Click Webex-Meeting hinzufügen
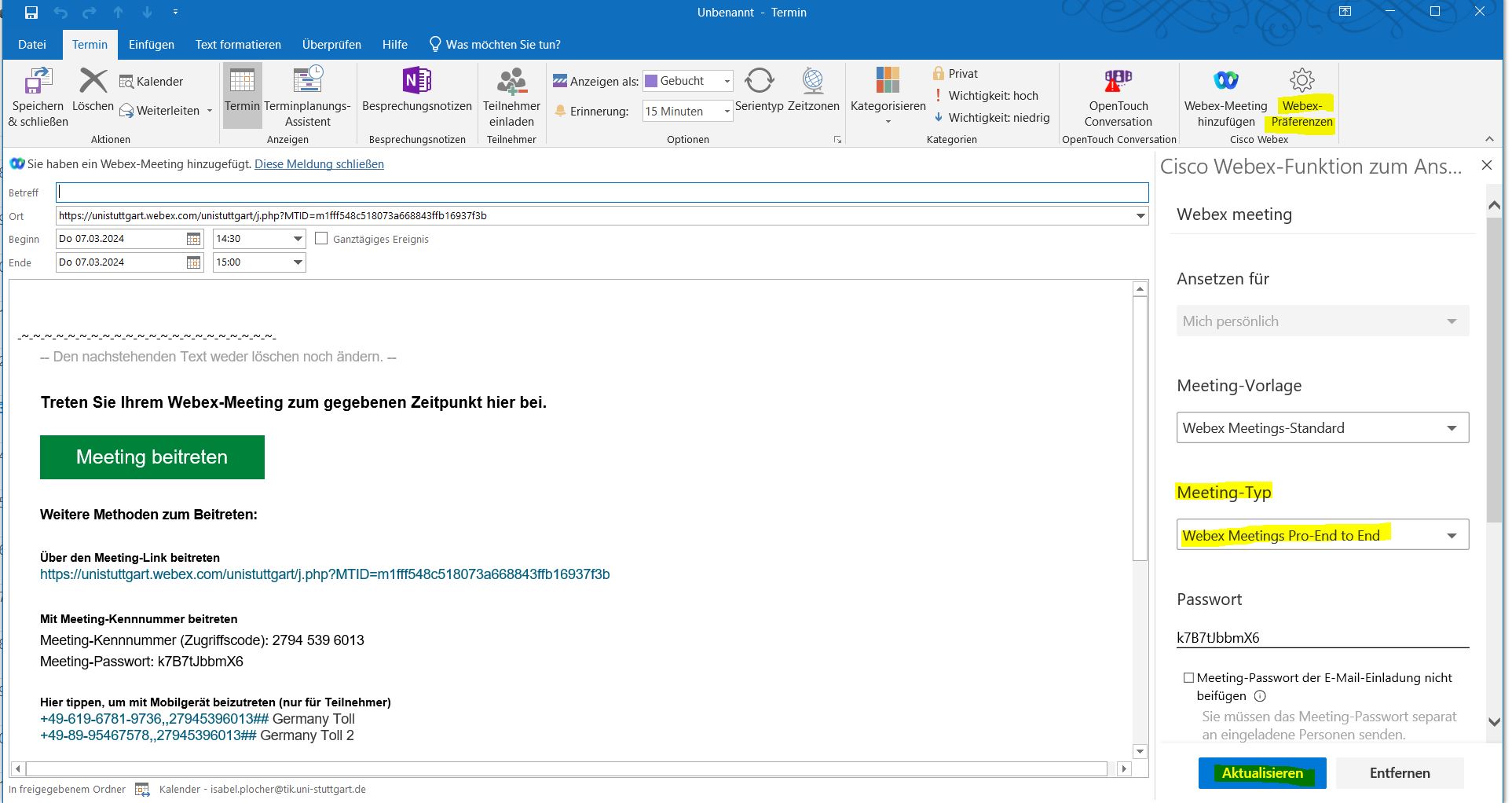This screenshot has width=1512, height=803. coord(1225,97)
